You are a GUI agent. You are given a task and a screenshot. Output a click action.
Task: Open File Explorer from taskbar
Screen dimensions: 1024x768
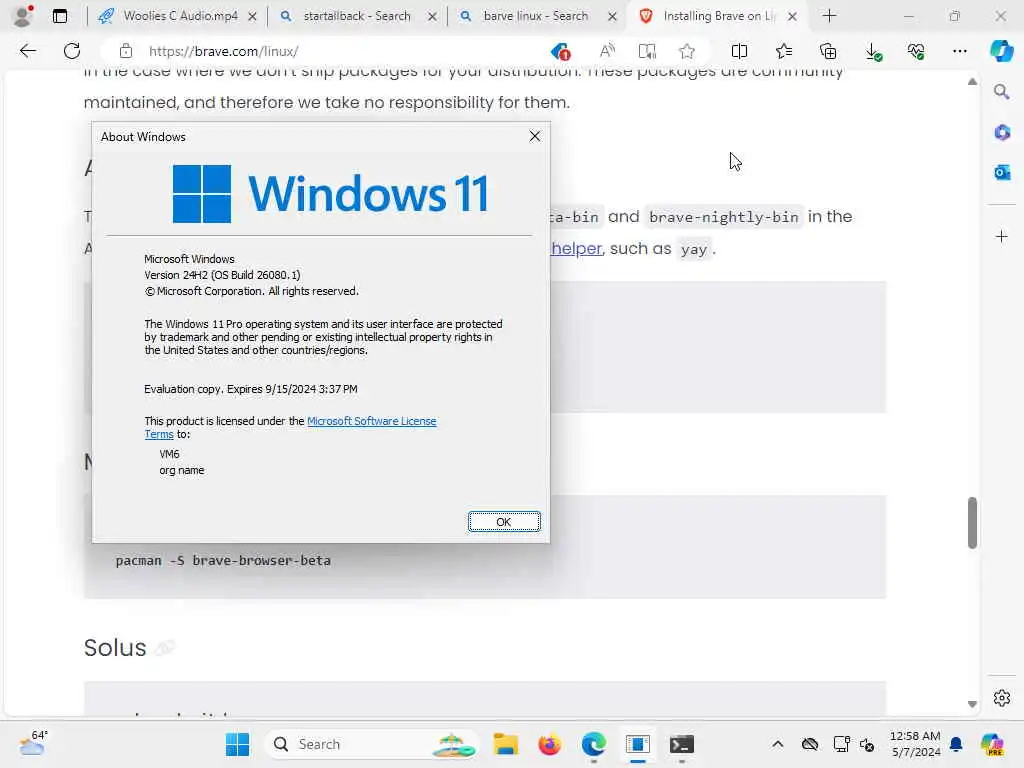505,744
